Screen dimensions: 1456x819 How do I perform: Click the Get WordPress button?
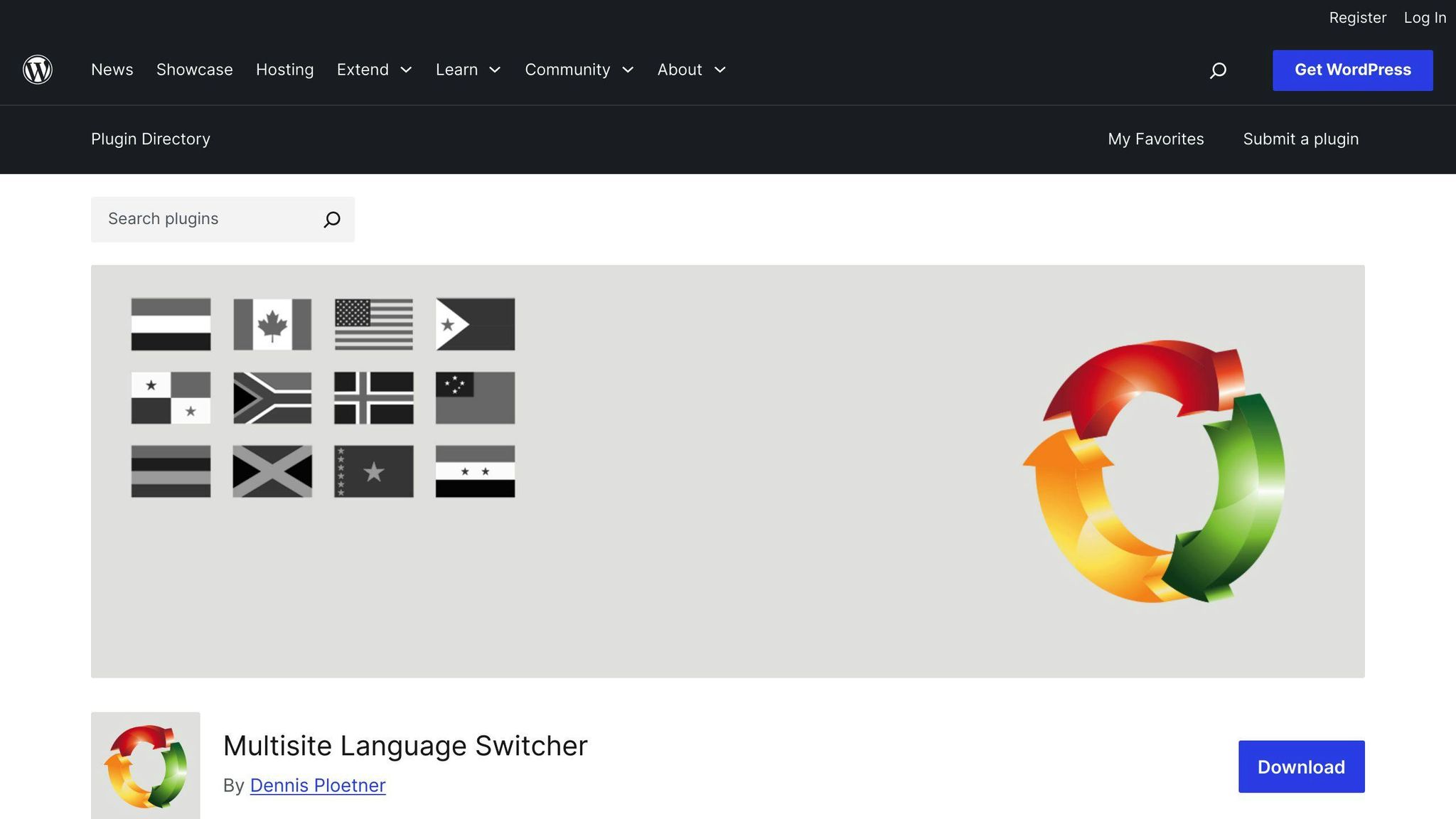[x=1353, y=70]
